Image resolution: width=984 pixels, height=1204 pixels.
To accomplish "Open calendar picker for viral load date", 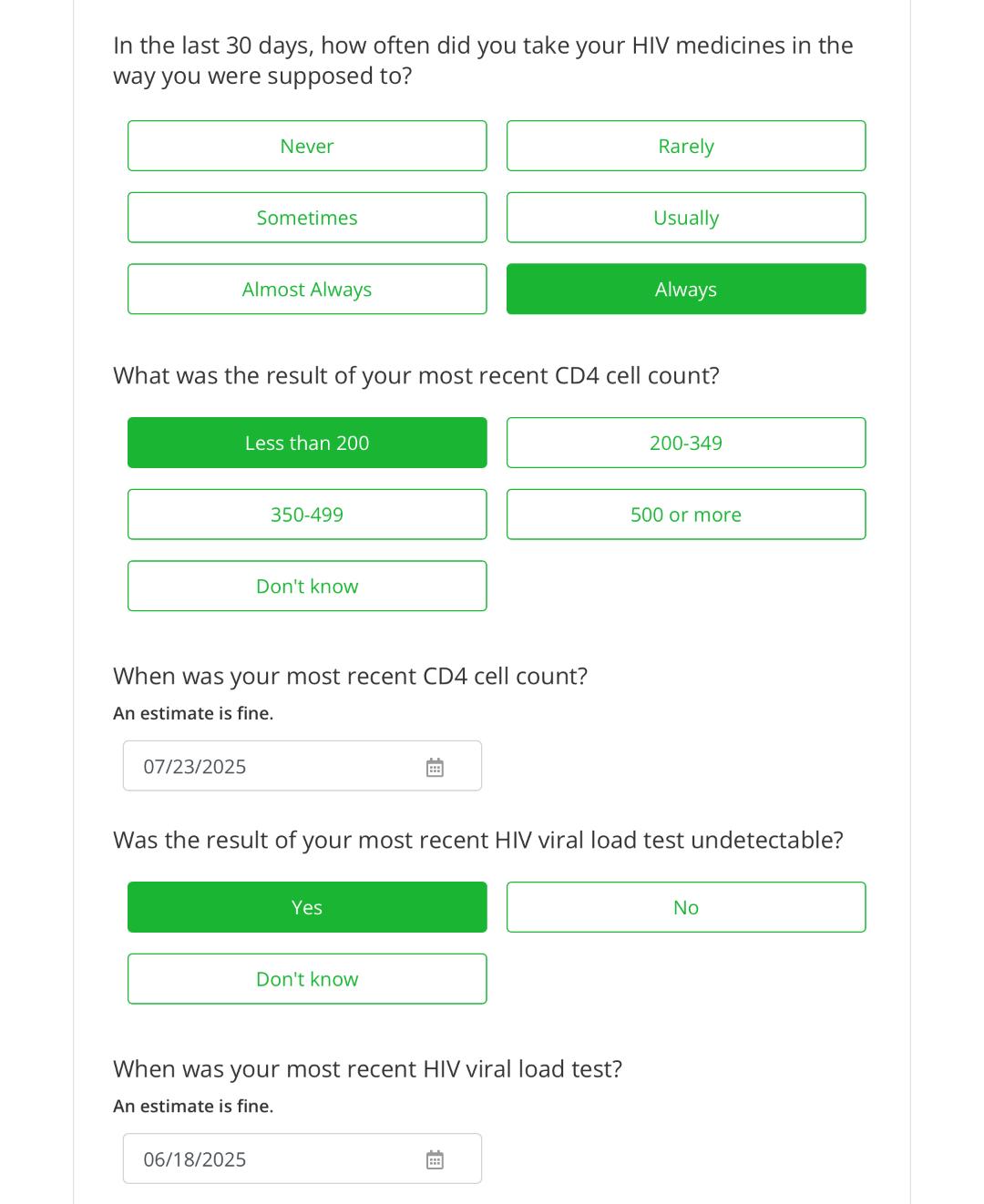I will click(435, 1160).
